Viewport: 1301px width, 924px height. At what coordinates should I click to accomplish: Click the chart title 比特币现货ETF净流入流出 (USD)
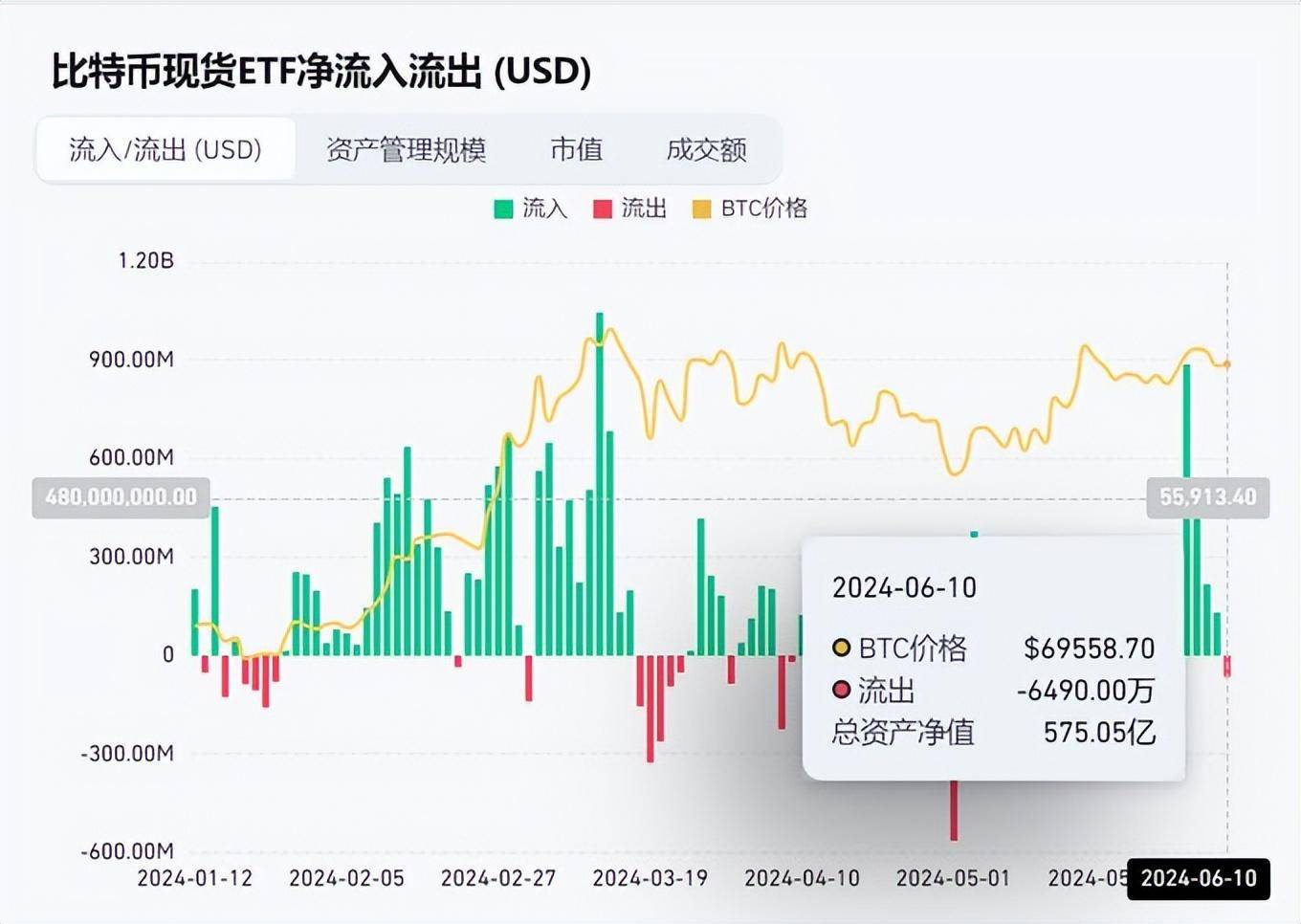321,72
